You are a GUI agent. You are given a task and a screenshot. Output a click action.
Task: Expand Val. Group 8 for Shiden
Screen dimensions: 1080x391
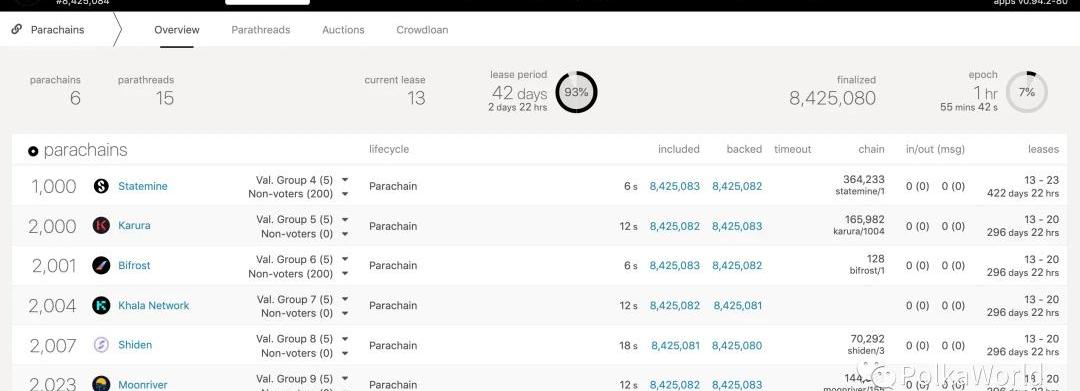click(x=345, y=339)
